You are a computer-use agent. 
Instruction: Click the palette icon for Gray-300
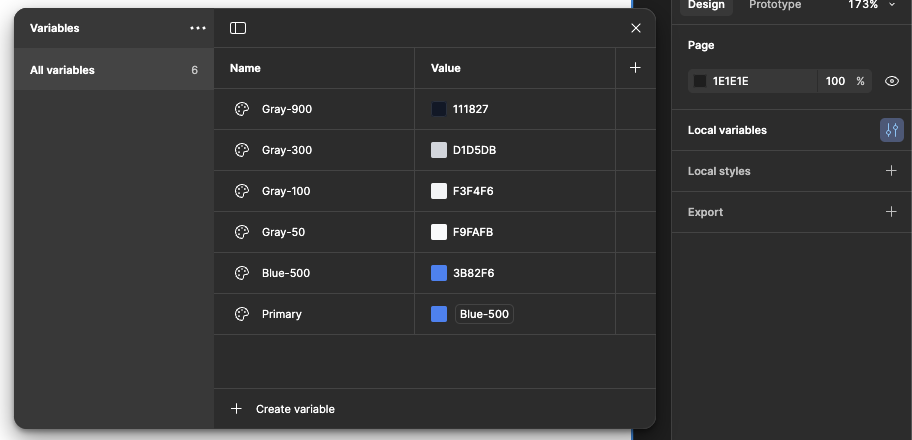coord(242,150)
